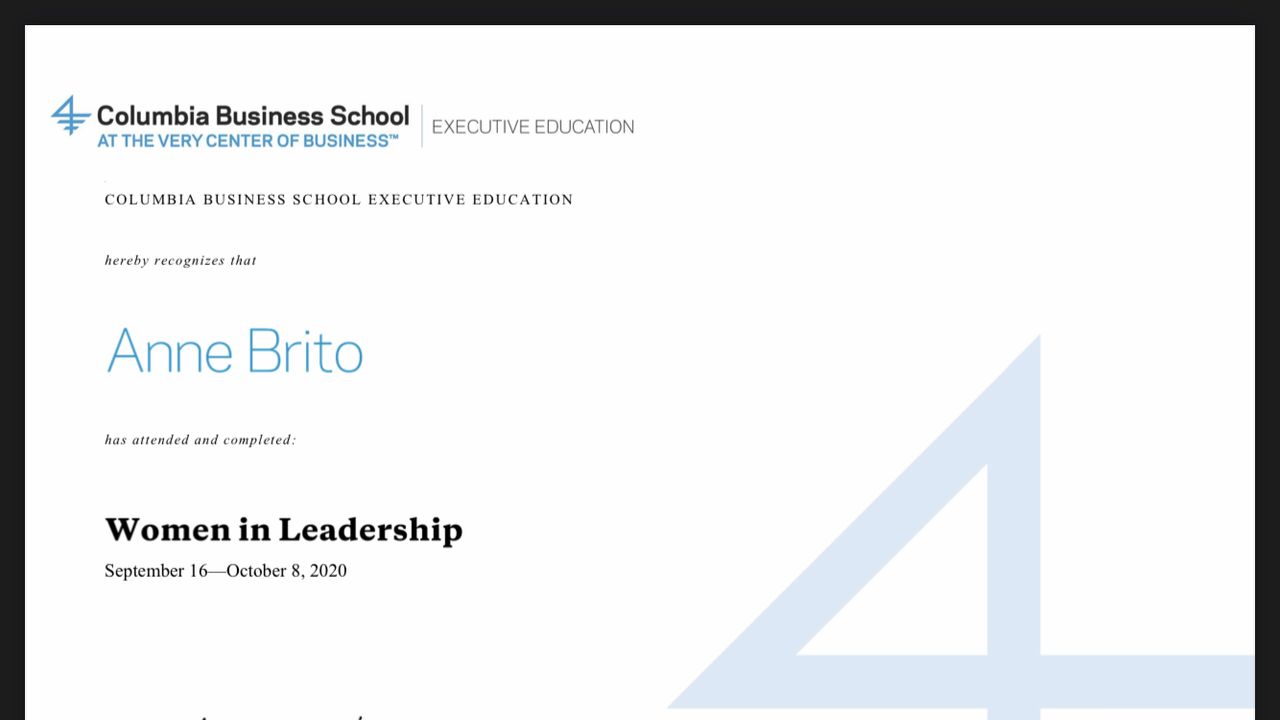Image resolution: width=1280 pixels, height=720 pixels.
Task: Click the "Columbia Business School" logo wordmark
Action: 253,116
